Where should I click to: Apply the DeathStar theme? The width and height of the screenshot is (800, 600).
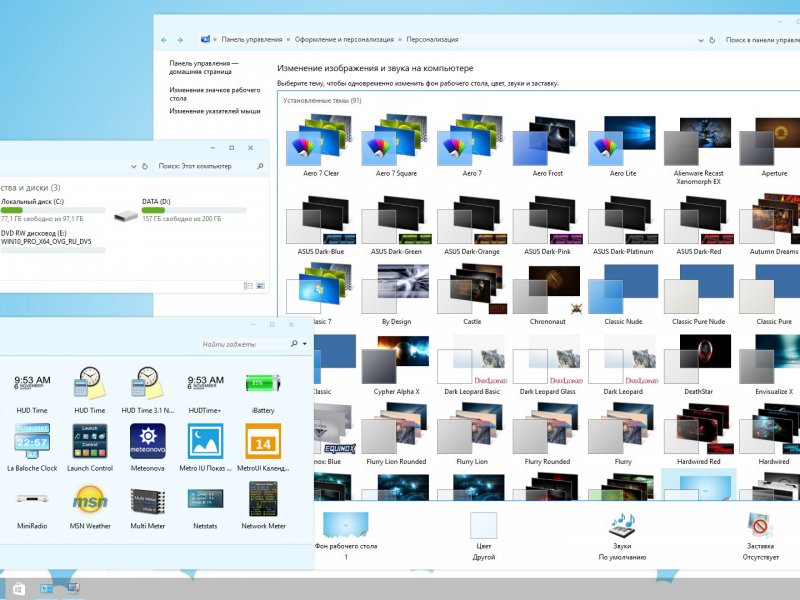(x=698, y=364)
